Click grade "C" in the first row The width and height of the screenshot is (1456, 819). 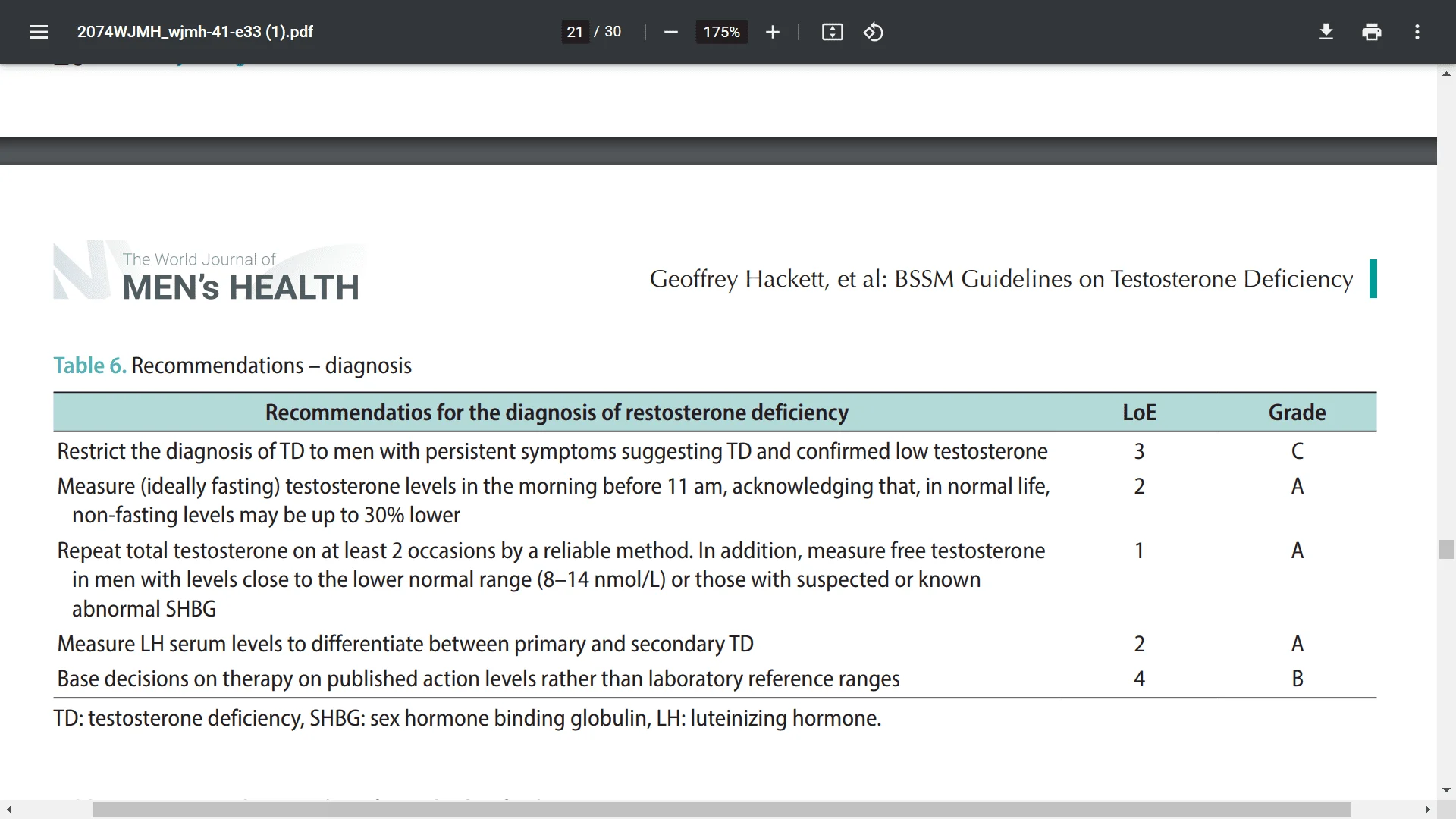pos(1298,451)
